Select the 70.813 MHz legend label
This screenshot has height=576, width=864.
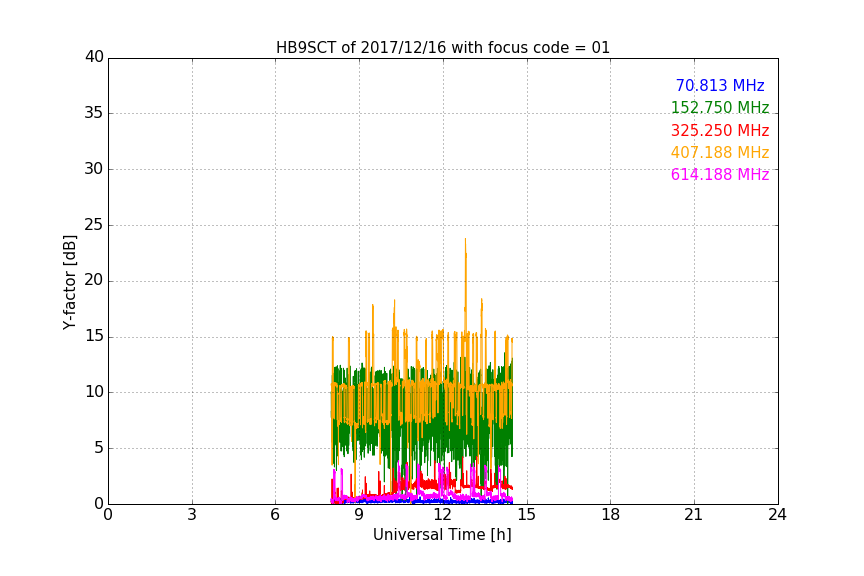click(x=720, y=85)
